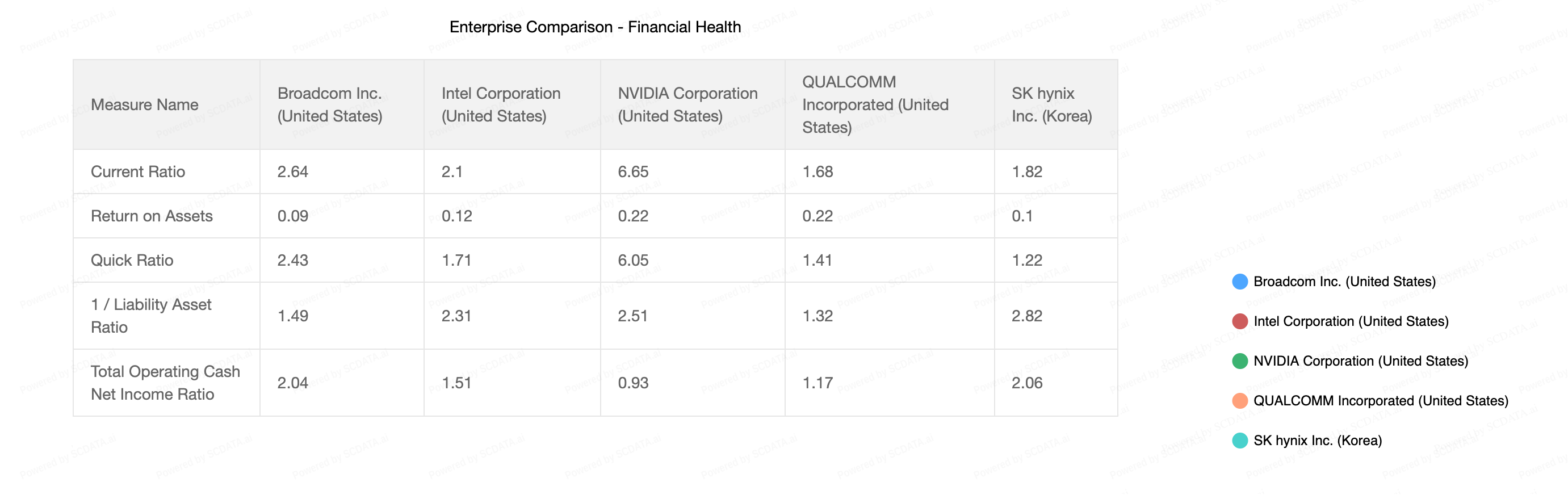Toggle SK hynix Inc. legend label
1568x503 pixels.
pyautogui.click(x=1317, y=441)
